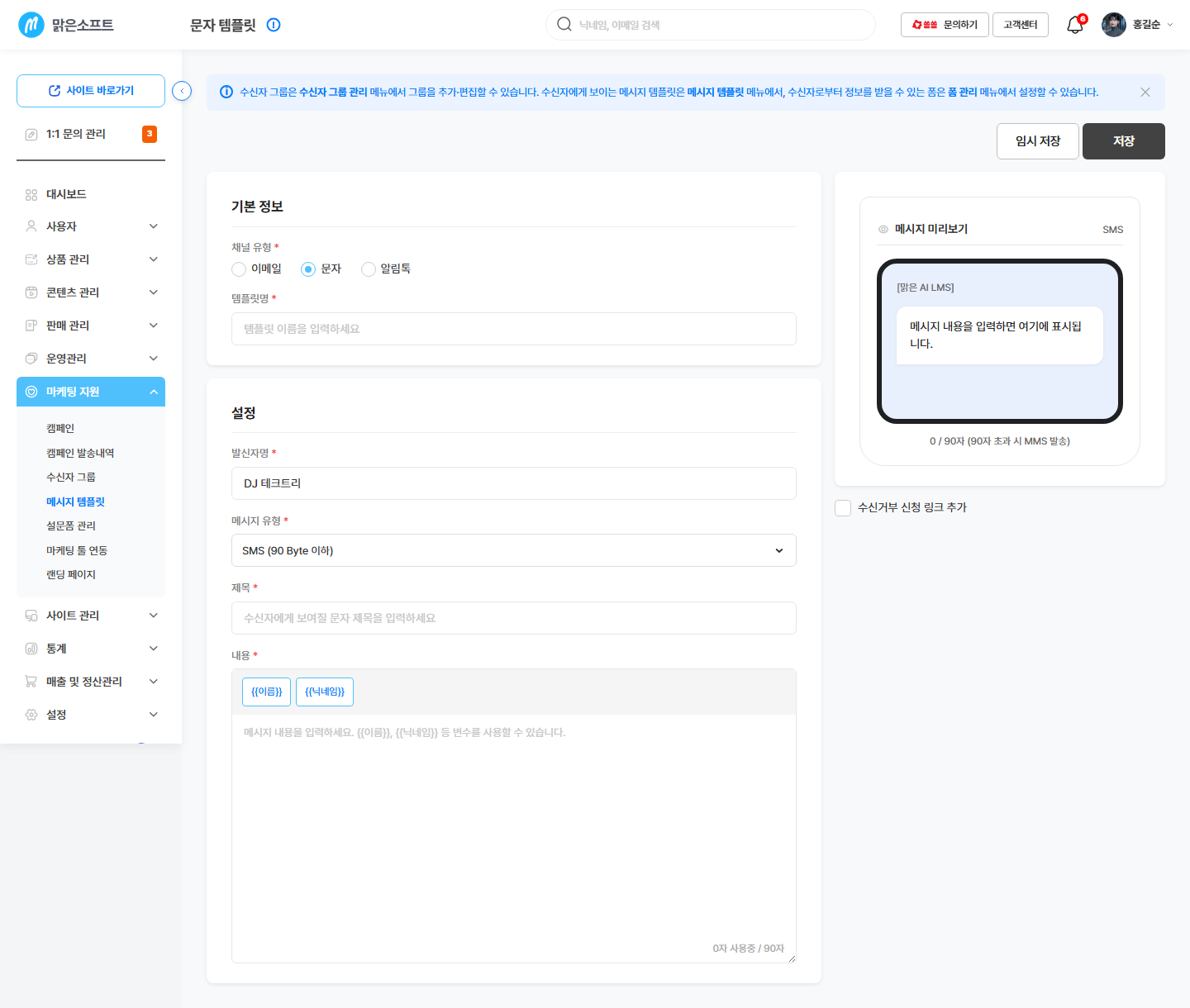Open the 캠페인 발송내역 submenu item
The width and height of the screenshot is (1190, 1008).
click(x=80, y=453)
